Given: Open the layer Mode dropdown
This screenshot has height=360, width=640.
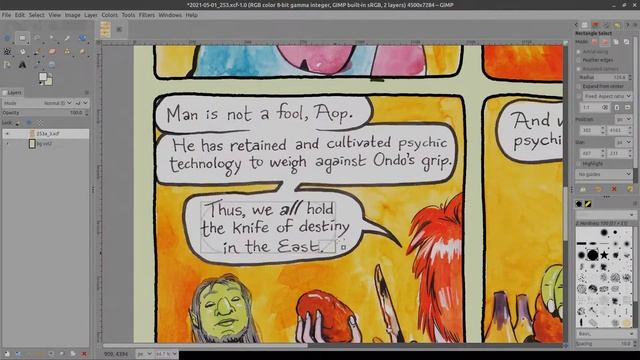Looking at the screenshot, I should 57,103.
